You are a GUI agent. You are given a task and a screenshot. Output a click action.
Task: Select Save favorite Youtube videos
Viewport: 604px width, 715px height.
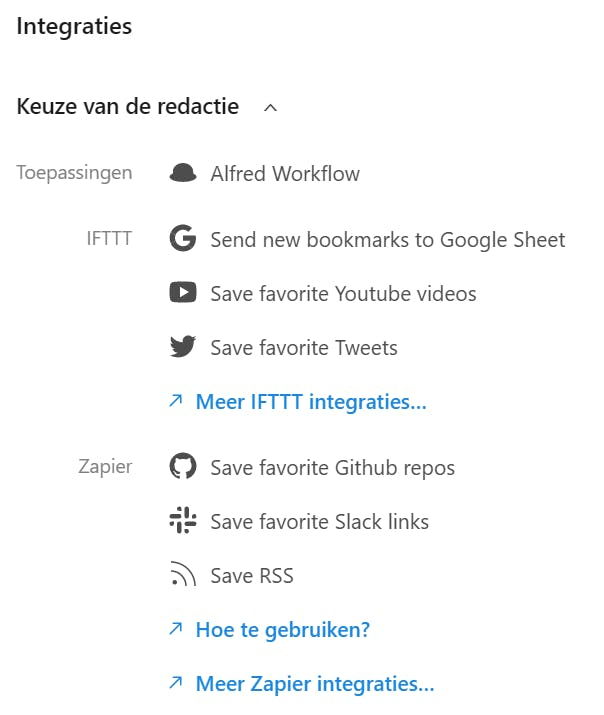click(x=343, y=294)
